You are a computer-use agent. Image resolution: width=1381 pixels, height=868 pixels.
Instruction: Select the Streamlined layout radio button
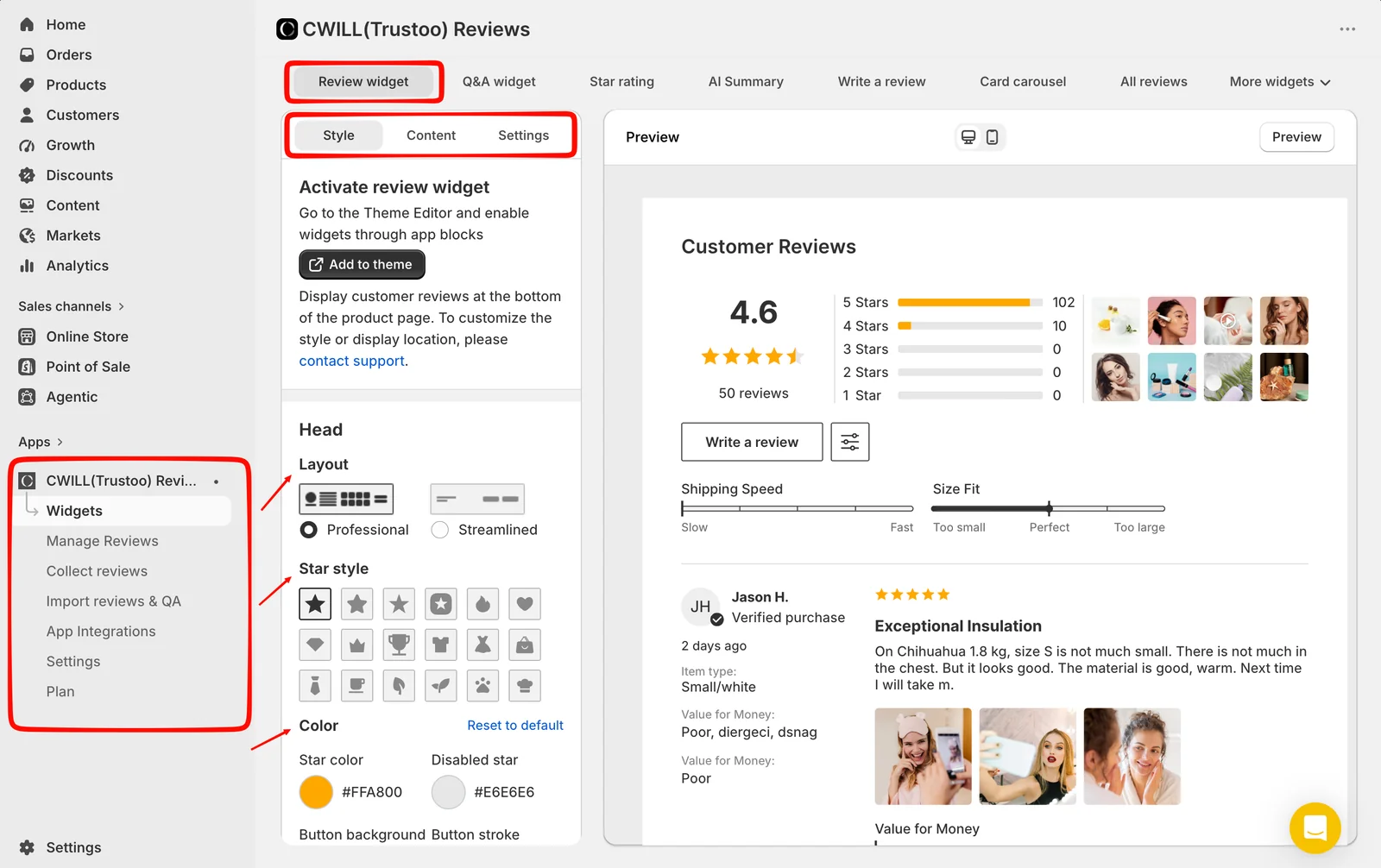click(x=440, y=530)
